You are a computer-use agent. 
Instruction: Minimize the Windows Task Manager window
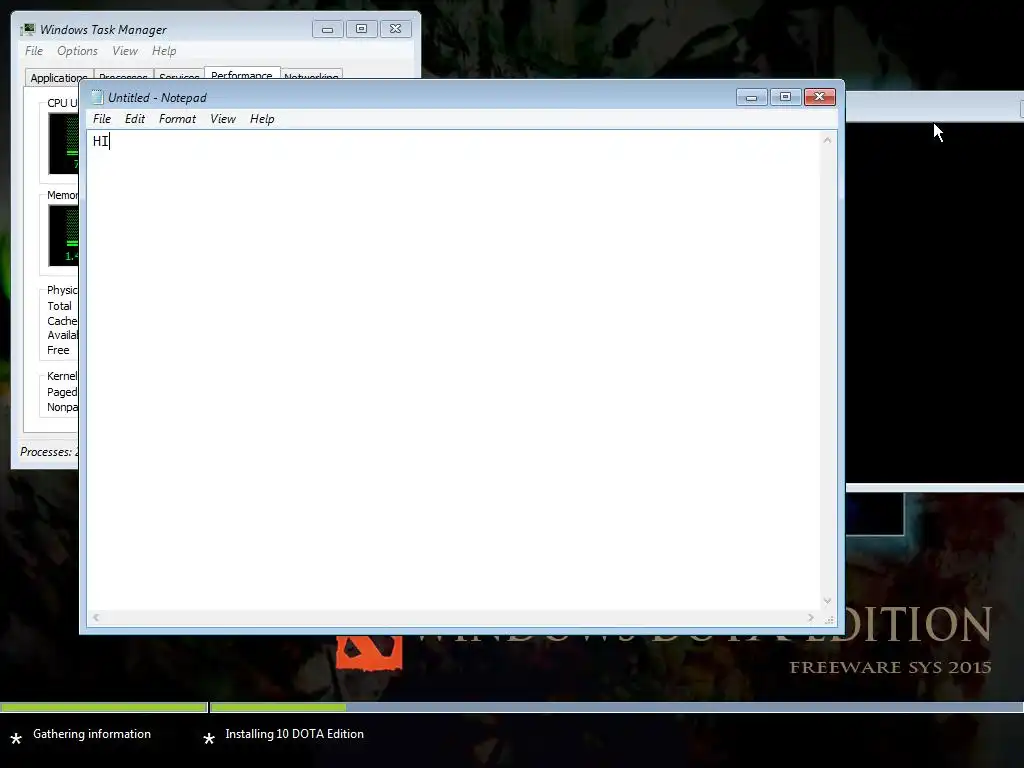coord(327,29)
